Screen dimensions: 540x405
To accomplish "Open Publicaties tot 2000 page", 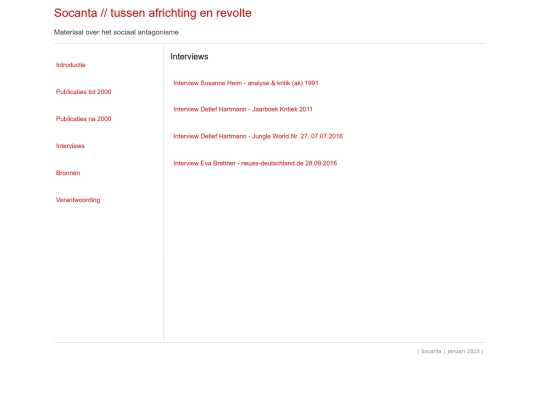I will pos(83,92).
